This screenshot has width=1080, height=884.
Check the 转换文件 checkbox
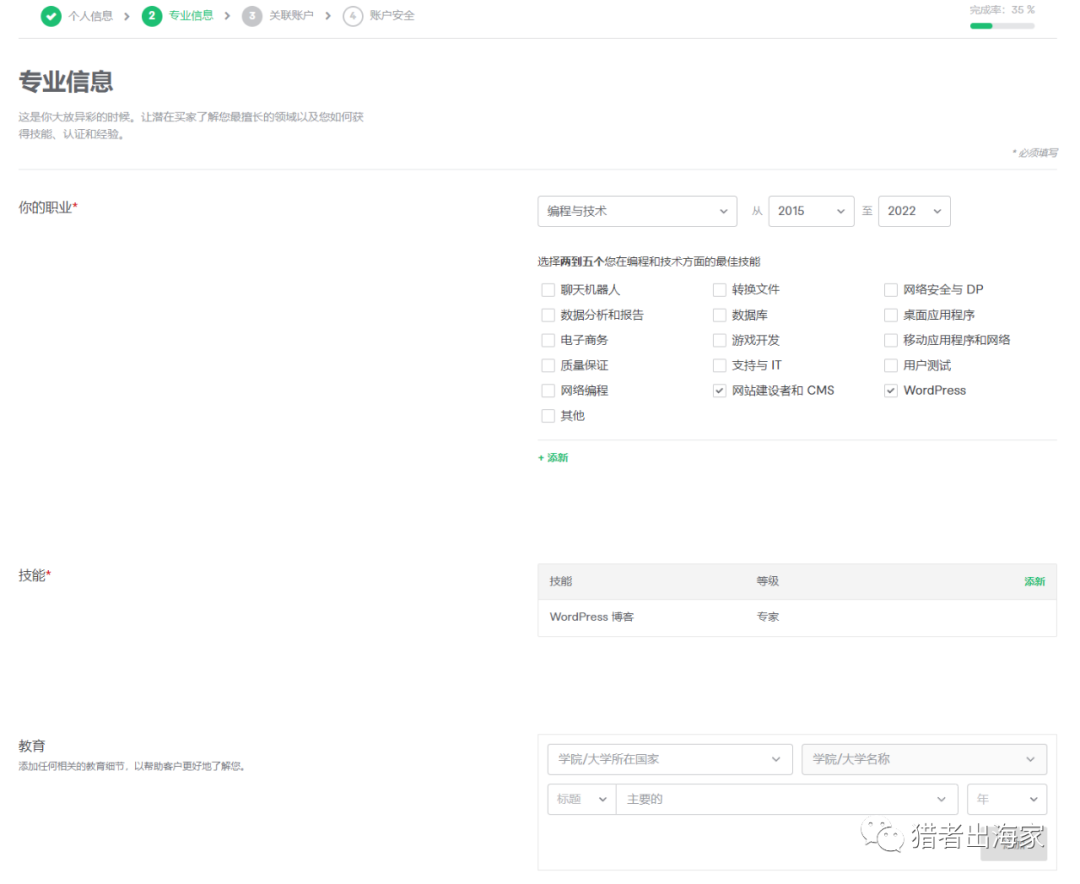[720, 290]
